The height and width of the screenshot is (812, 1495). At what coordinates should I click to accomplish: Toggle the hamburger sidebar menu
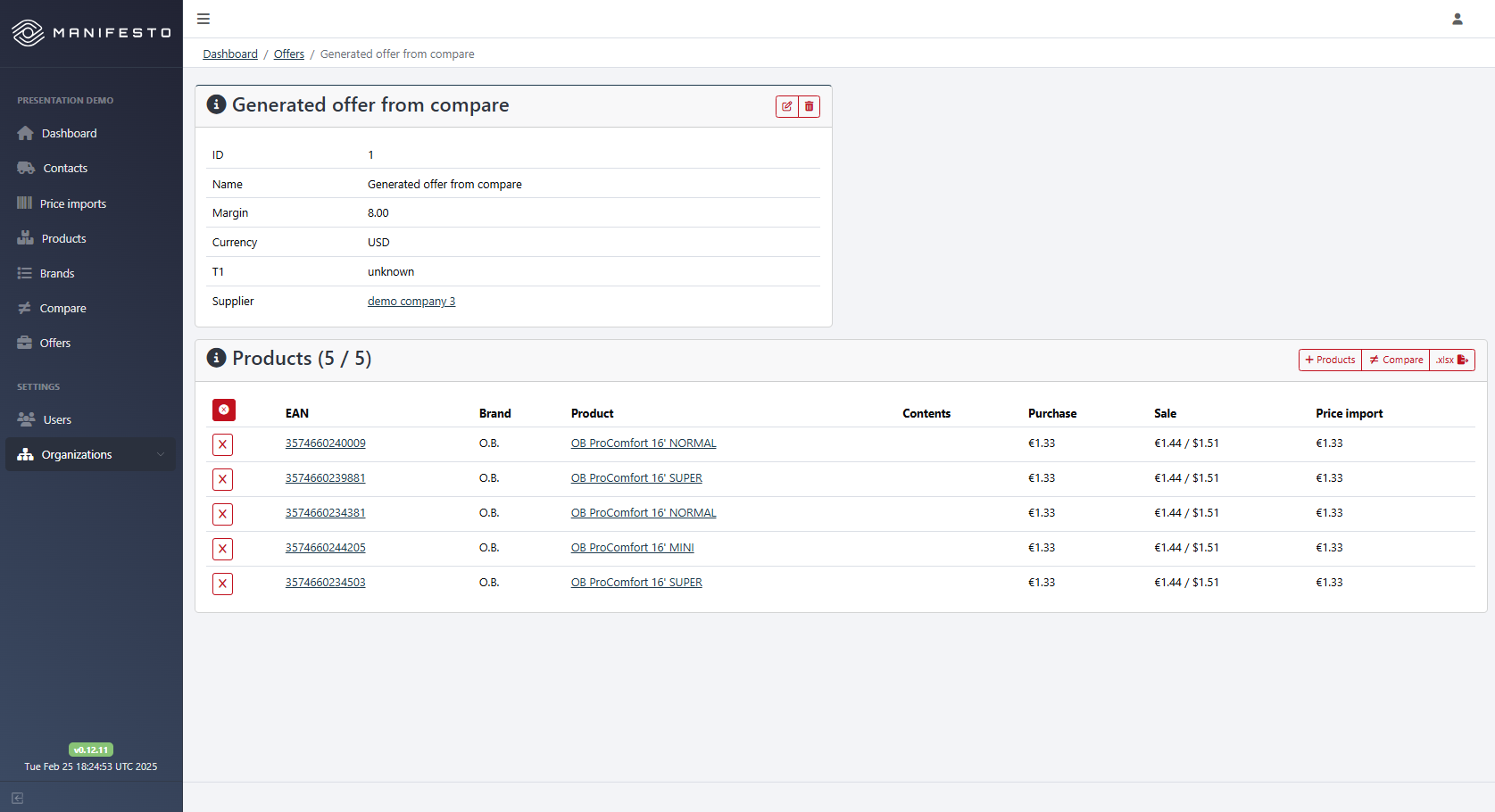point(203,19)
